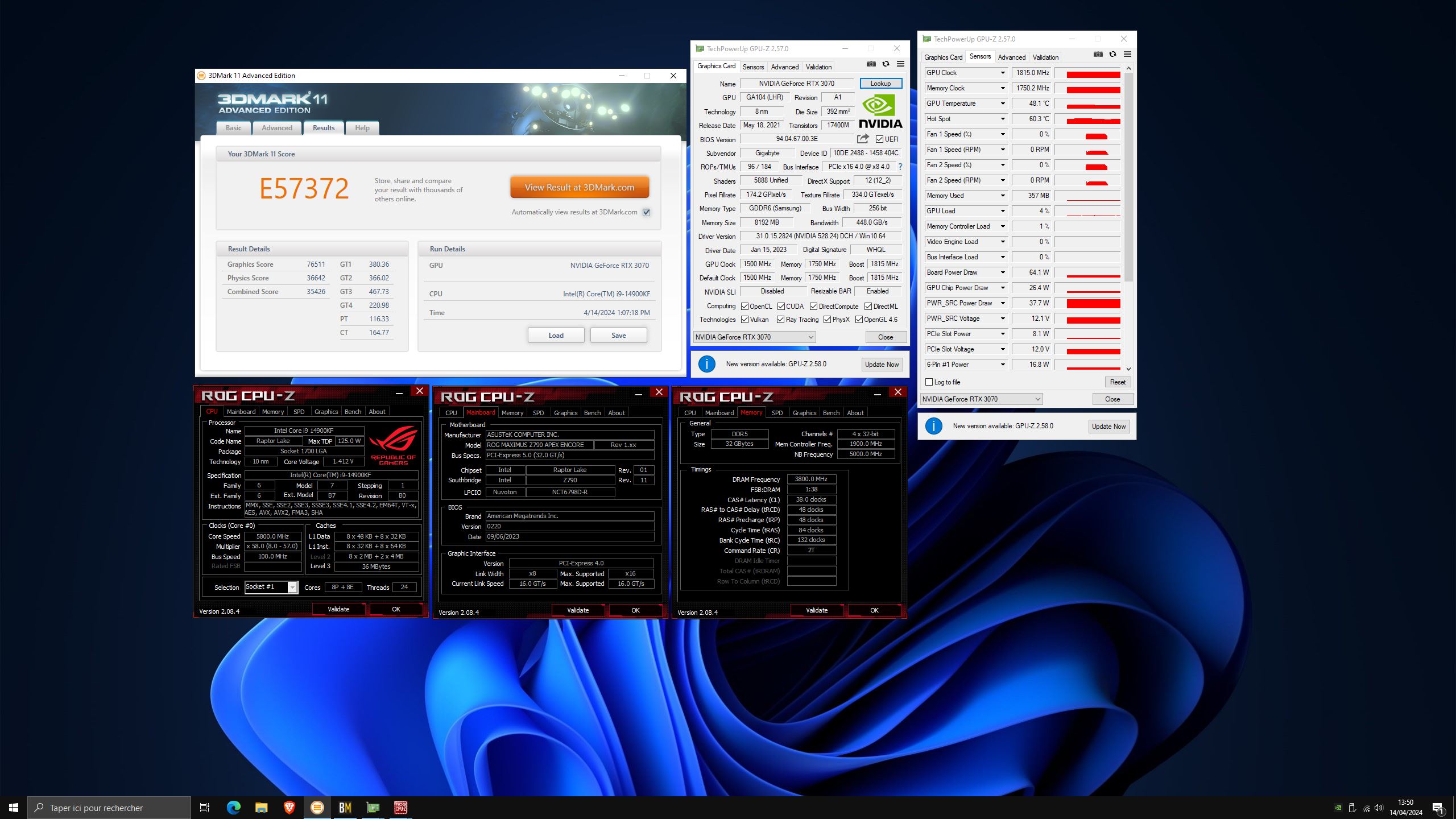Screen dimensions: 1456x819
Task: Click GPU-Z Sensors vertical scrollbar
Action: coord(1128,177)
